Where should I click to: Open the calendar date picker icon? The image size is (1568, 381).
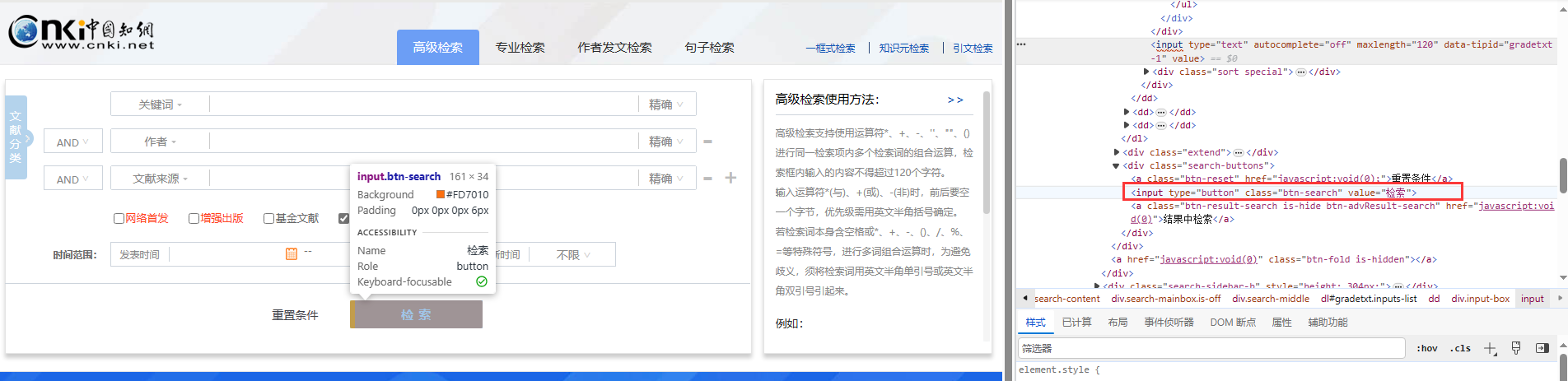tap(291, 253)
